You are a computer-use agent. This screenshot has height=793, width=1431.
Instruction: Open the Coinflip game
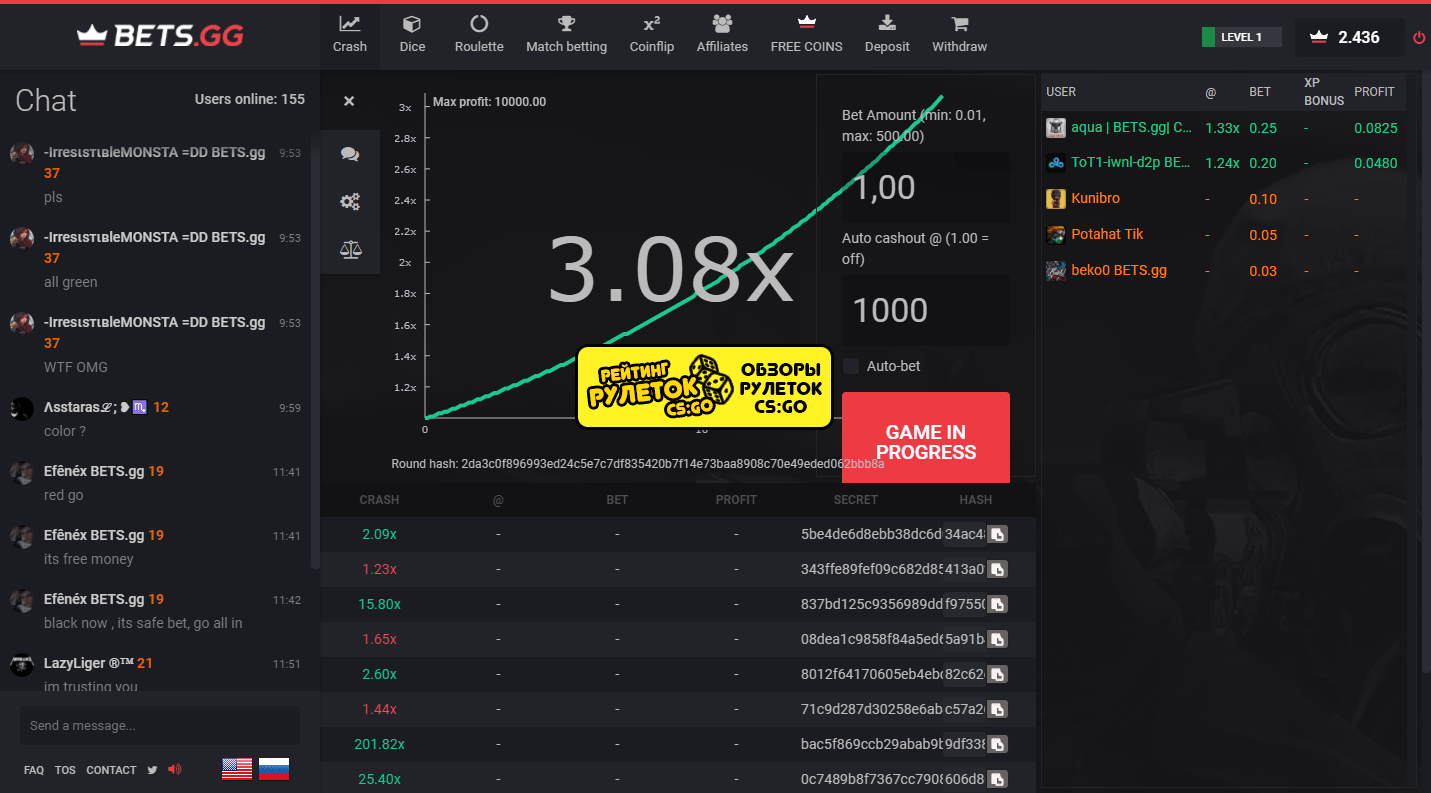pyautogui.click(x=652, y=35)
